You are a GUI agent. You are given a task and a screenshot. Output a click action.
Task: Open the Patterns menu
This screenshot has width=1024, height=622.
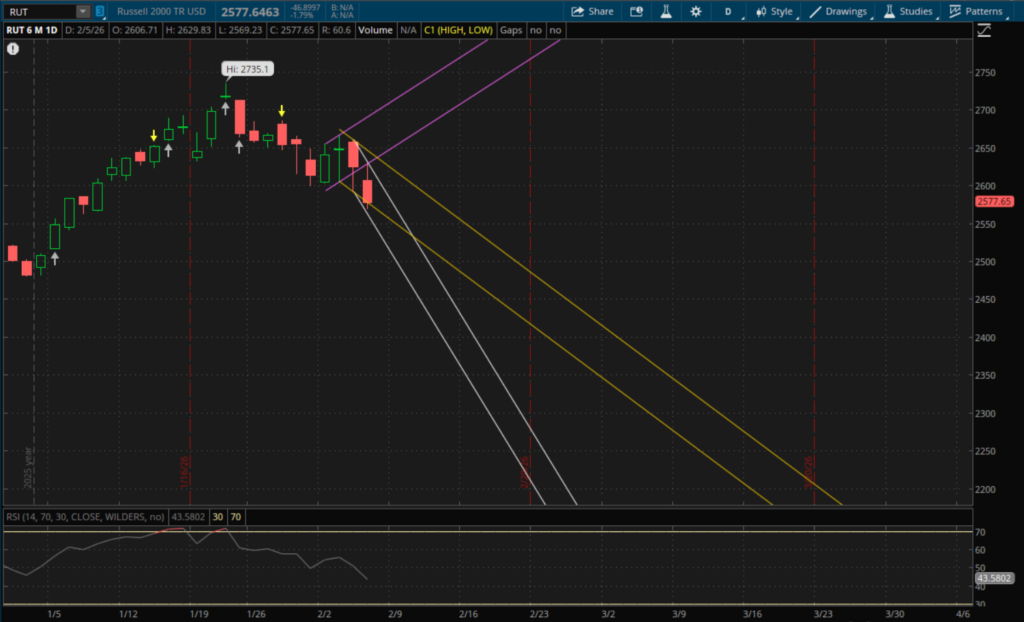click(976, 12)
